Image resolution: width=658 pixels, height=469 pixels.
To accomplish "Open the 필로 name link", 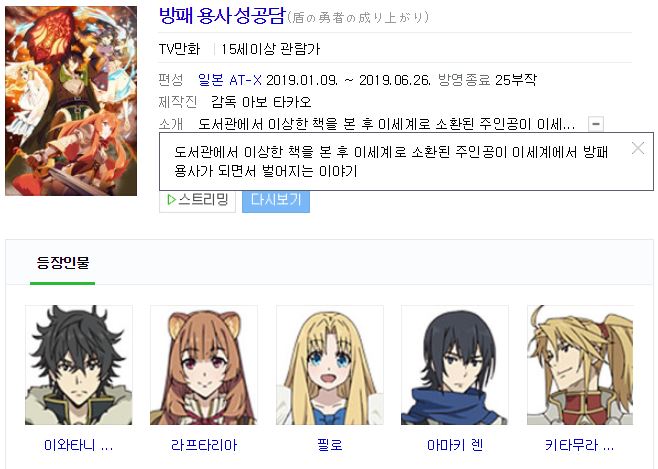I will point(330,445).
